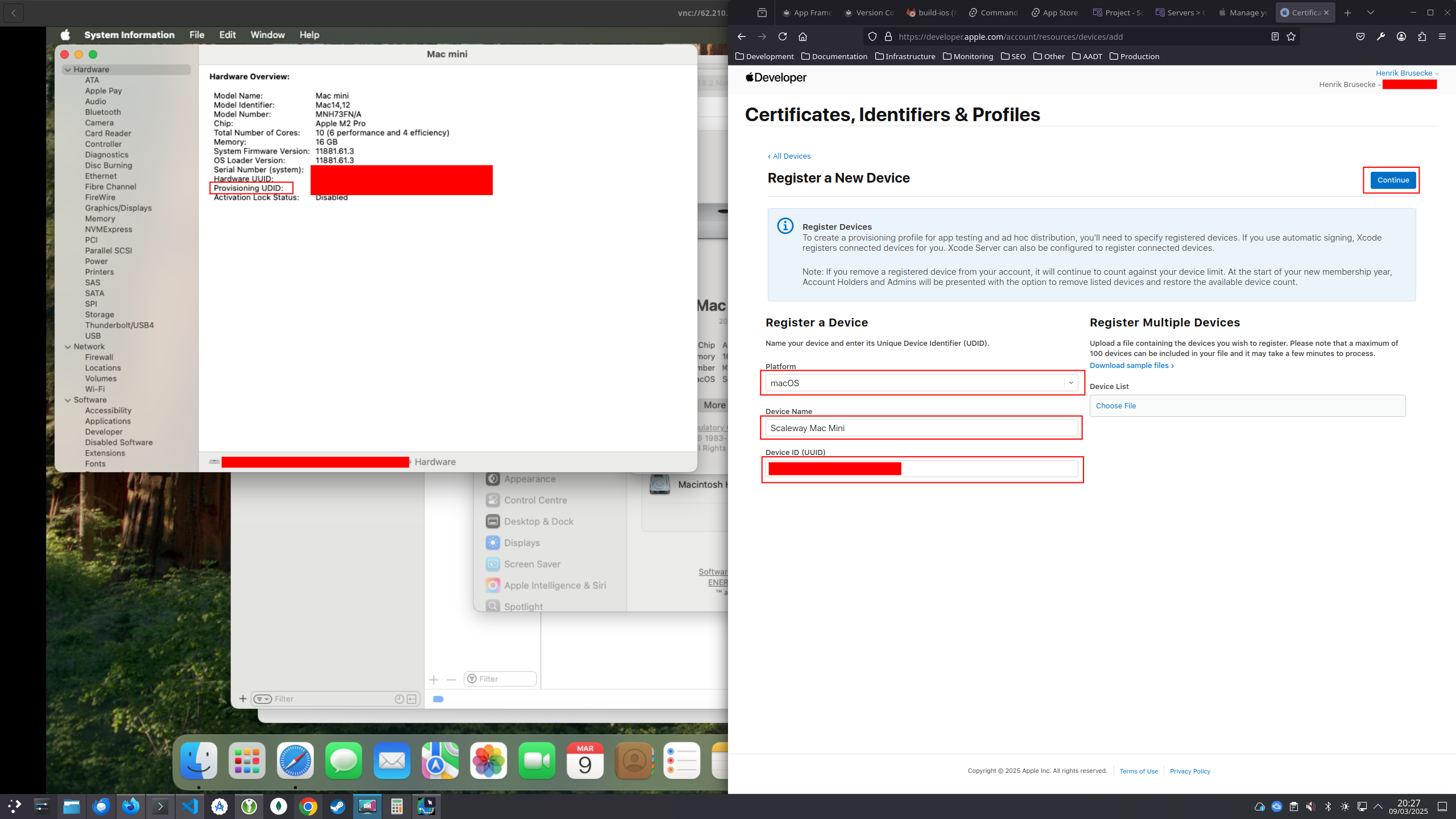This screenshot has height=819, width=1456.
Task: Open Launchpad in the macOS dock
Action: pos(247,760)
